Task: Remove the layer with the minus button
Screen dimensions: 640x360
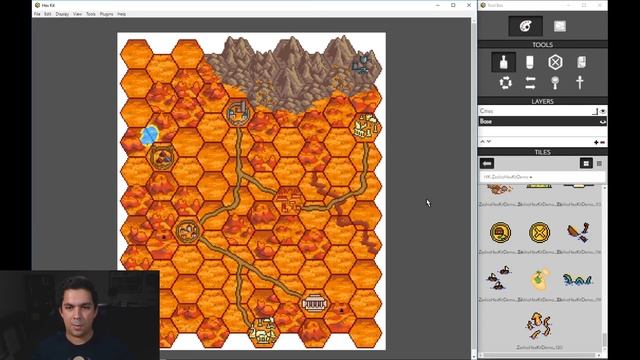Action: 602,142
